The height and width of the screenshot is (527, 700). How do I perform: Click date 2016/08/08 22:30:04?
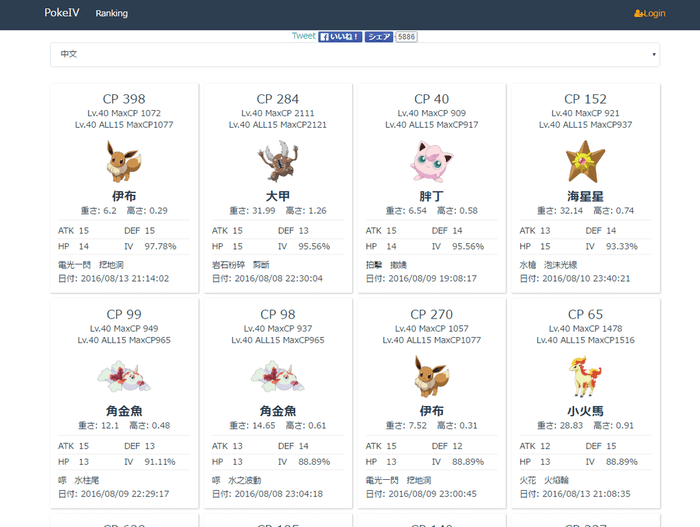click(279, 279)
